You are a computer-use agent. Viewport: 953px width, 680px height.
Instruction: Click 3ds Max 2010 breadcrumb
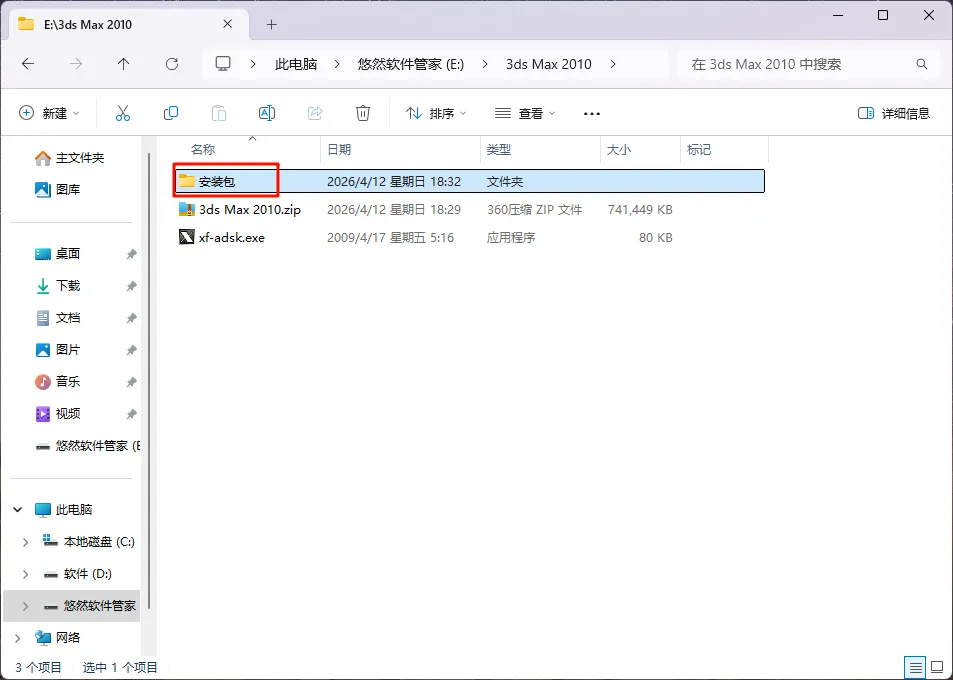[548, 64]
